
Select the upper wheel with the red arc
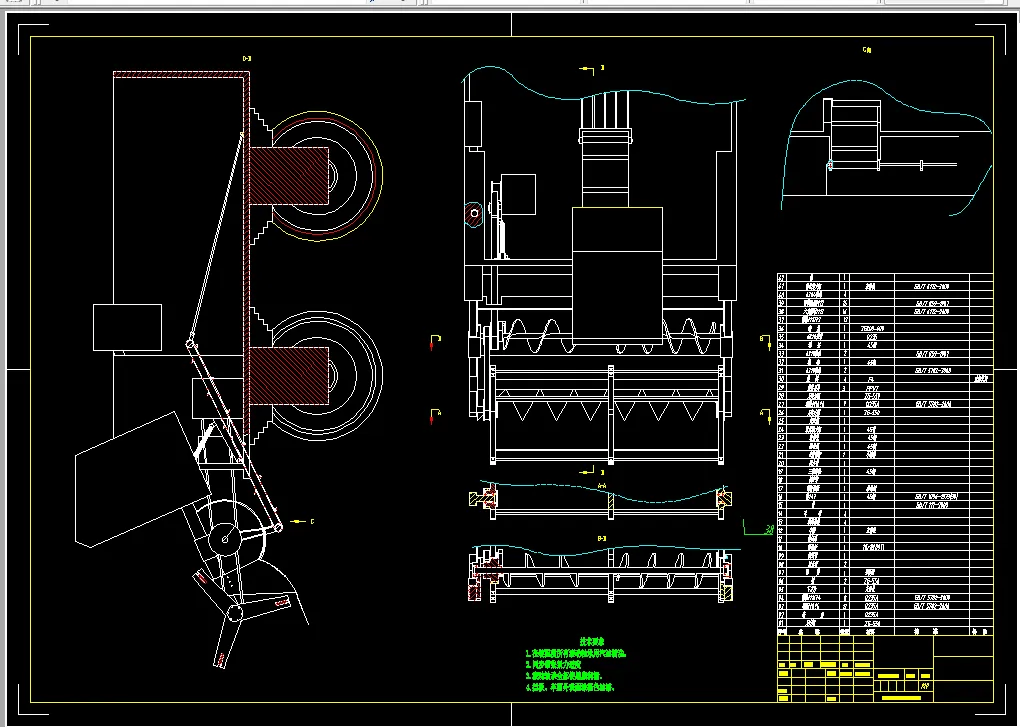click(x=325, y=176)
